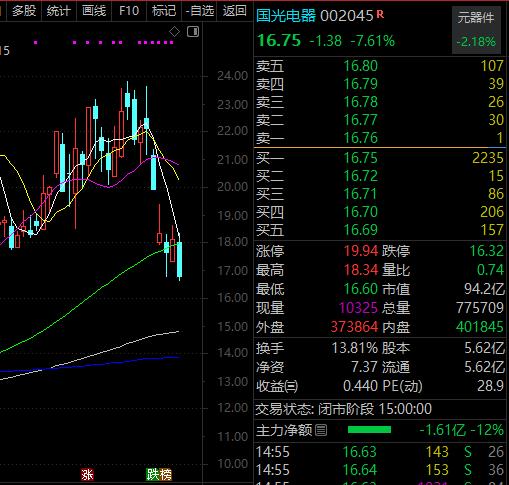The height and width of the screenshot is (485, 509).
Task: Click the current price 16.75 header
Action: pyautogui.click(x=279, y=40)
